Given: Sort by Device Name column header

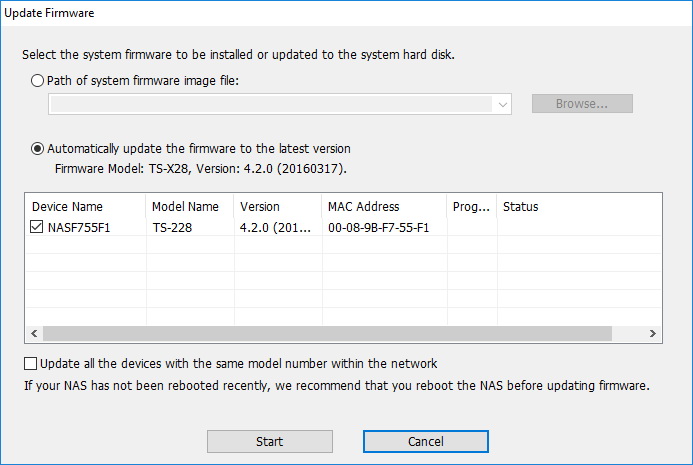Looking at the screenshot, I should pos(85,207).
